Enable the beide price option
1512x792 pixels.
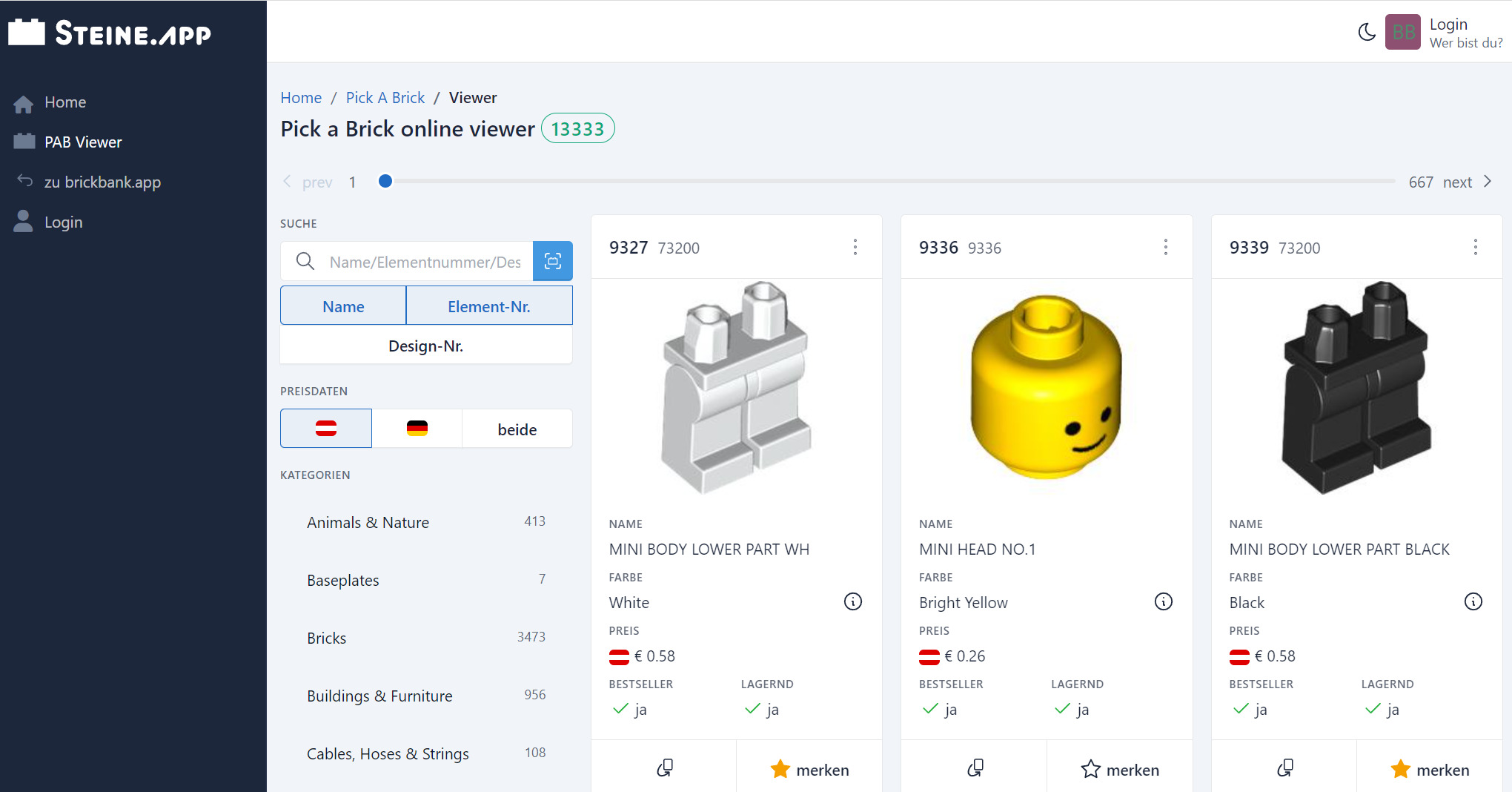pos(517,429)
